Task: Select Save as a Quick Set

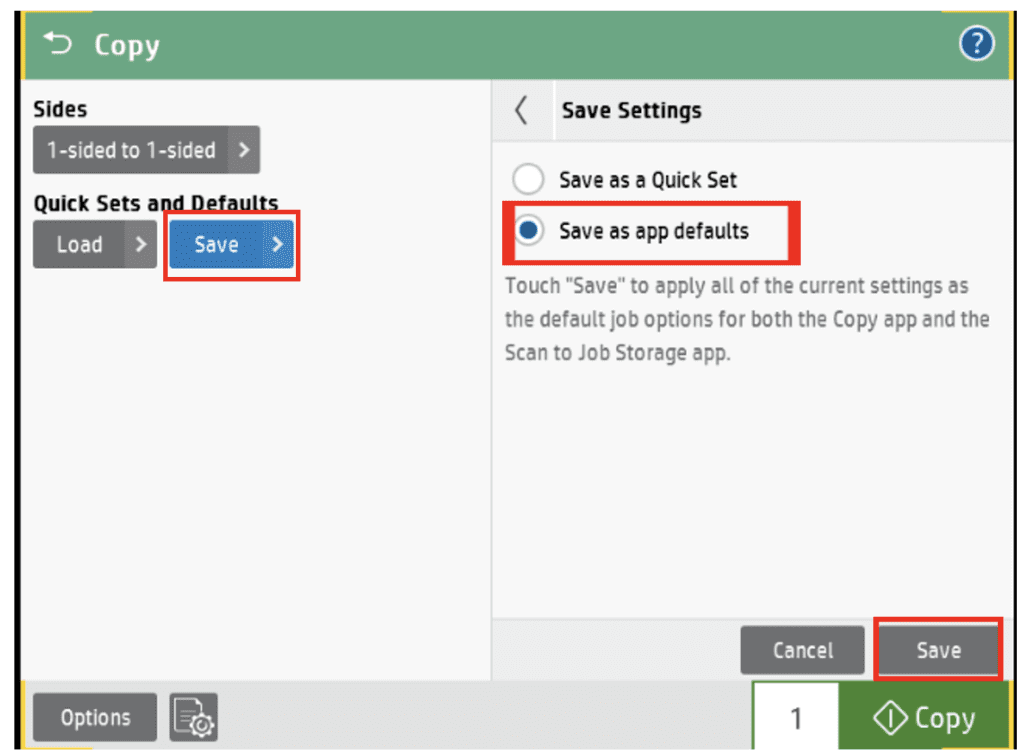Action: point(528,180)
